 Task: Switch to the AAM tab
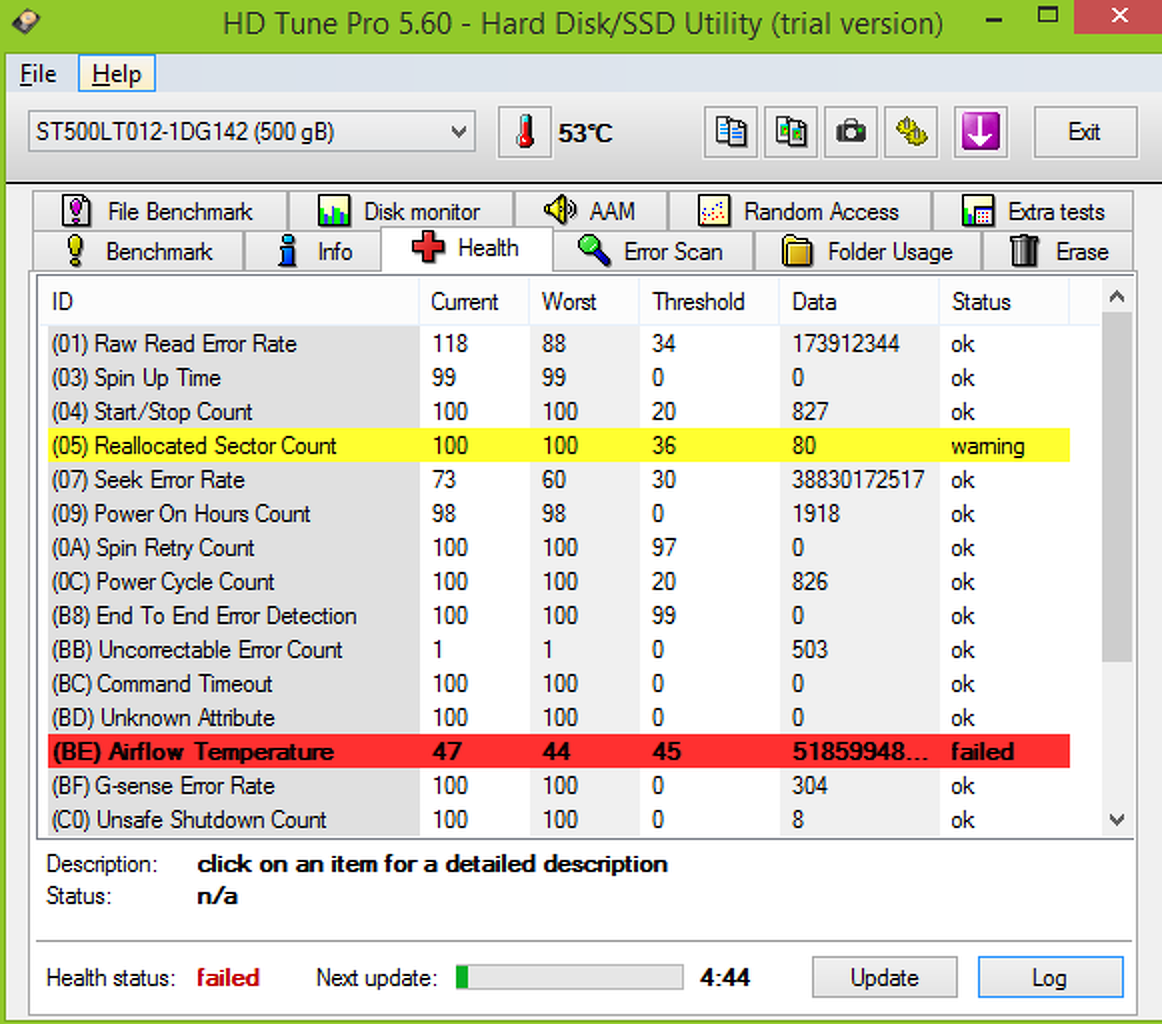(x=591, y=211)
